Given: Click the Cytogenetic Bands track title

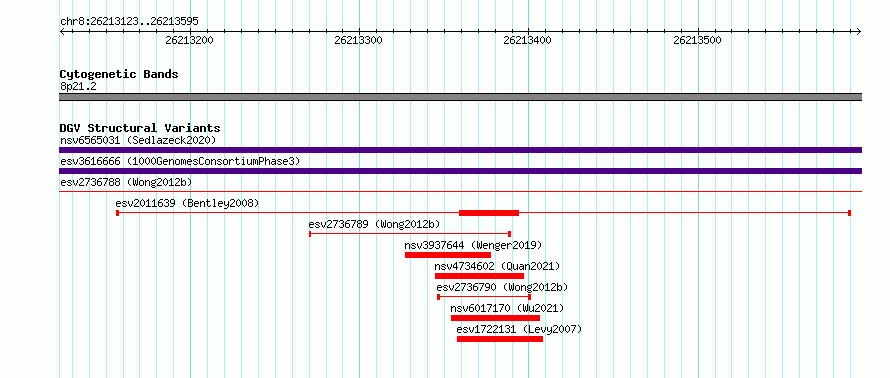Looking at the screenshot, I should click(x=119, y=74).
